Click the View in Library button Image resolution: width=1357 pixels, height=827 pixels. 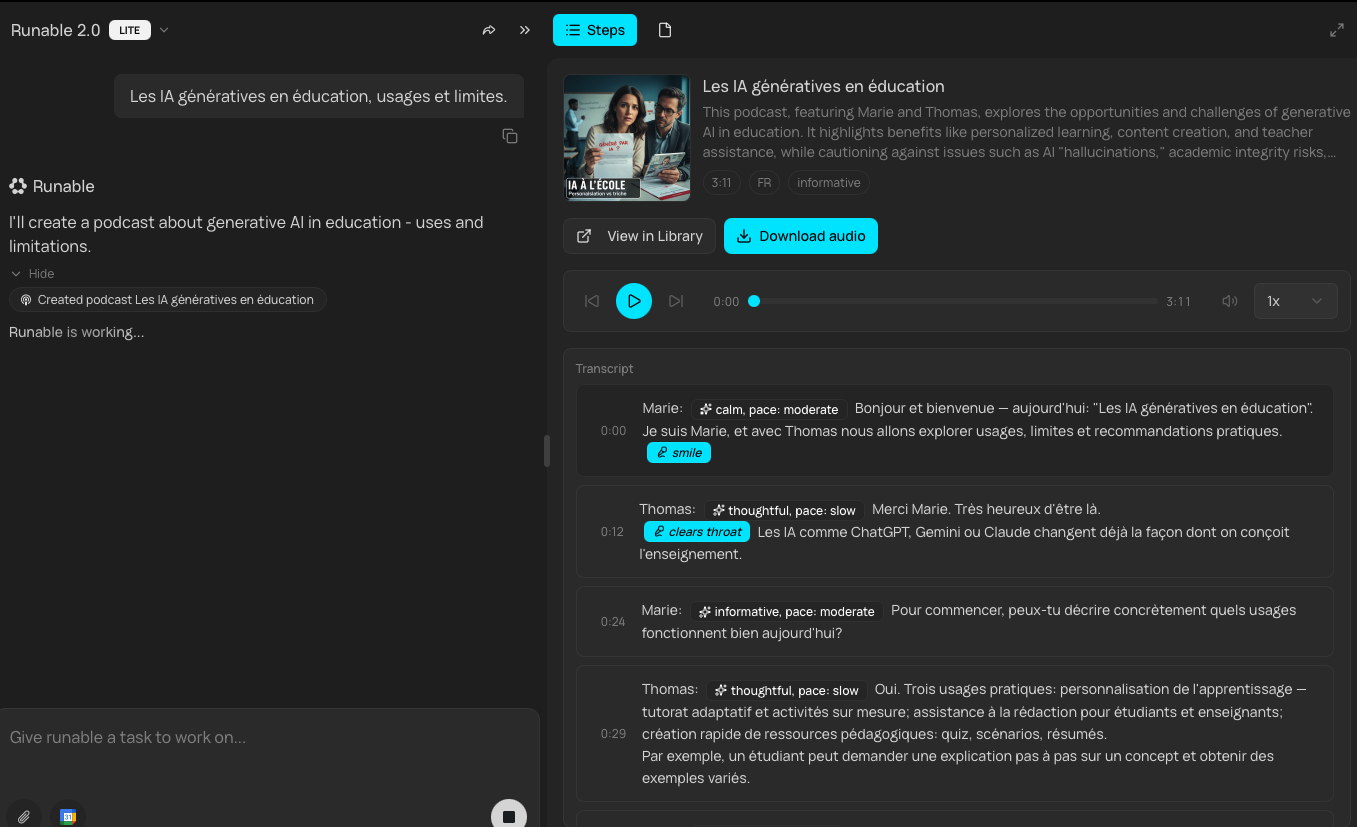639,236
